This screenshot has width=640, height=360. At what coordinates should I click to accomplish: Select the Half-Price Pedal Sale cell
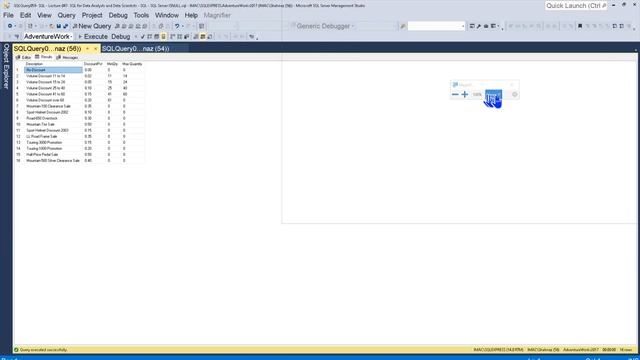tap(53, 155)
